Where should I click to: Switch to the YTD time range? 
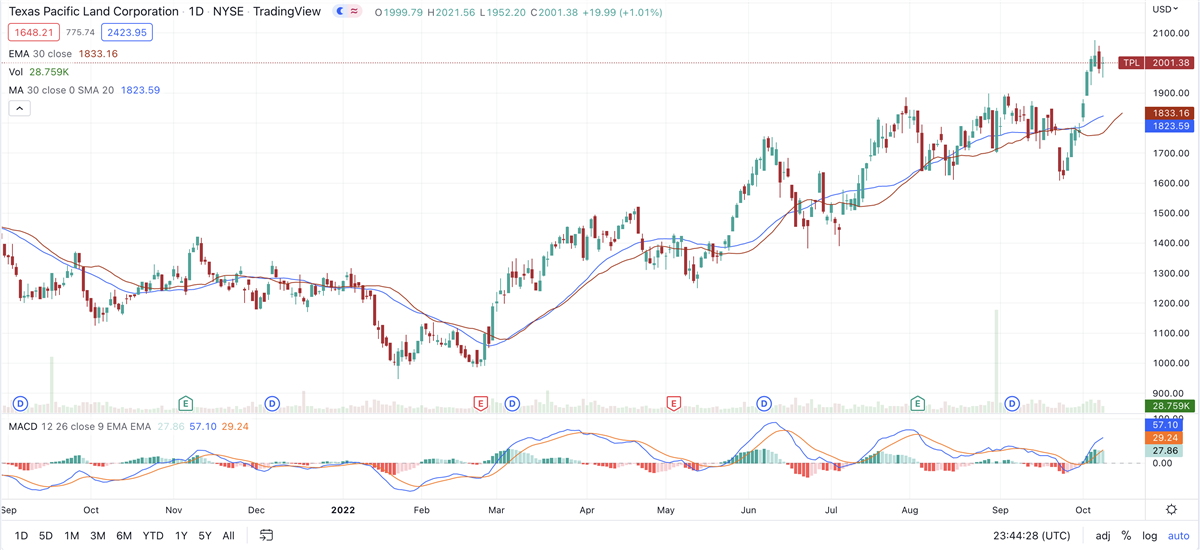[x=153, y=535]
